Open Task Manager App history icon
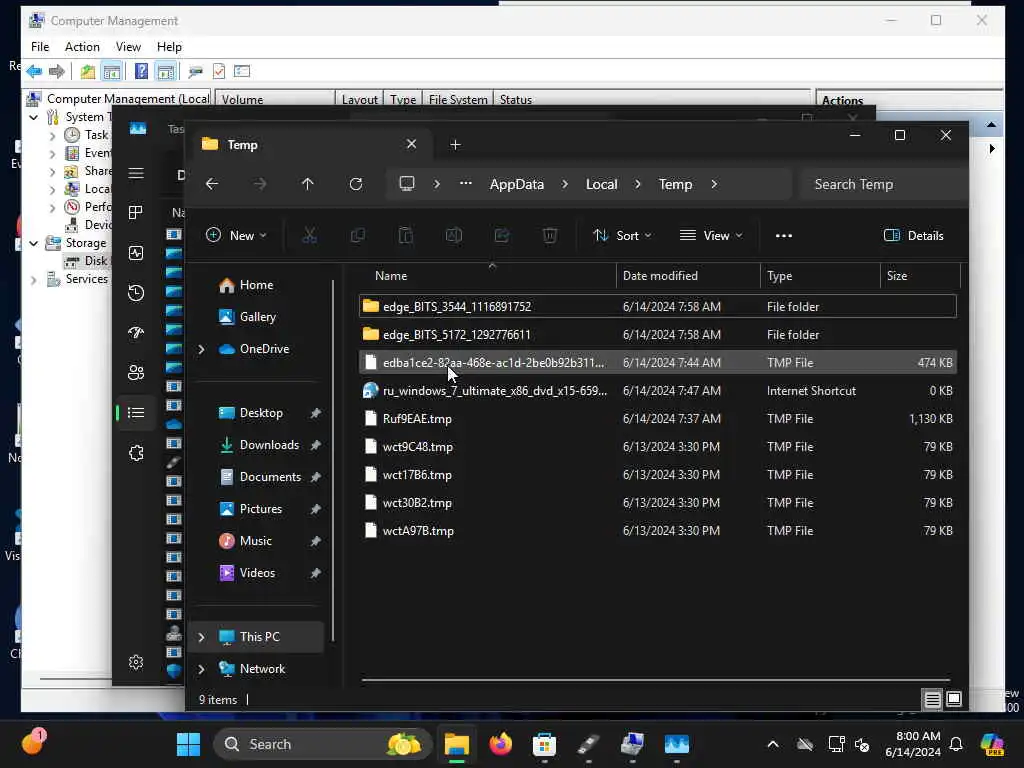 [136, 293]
